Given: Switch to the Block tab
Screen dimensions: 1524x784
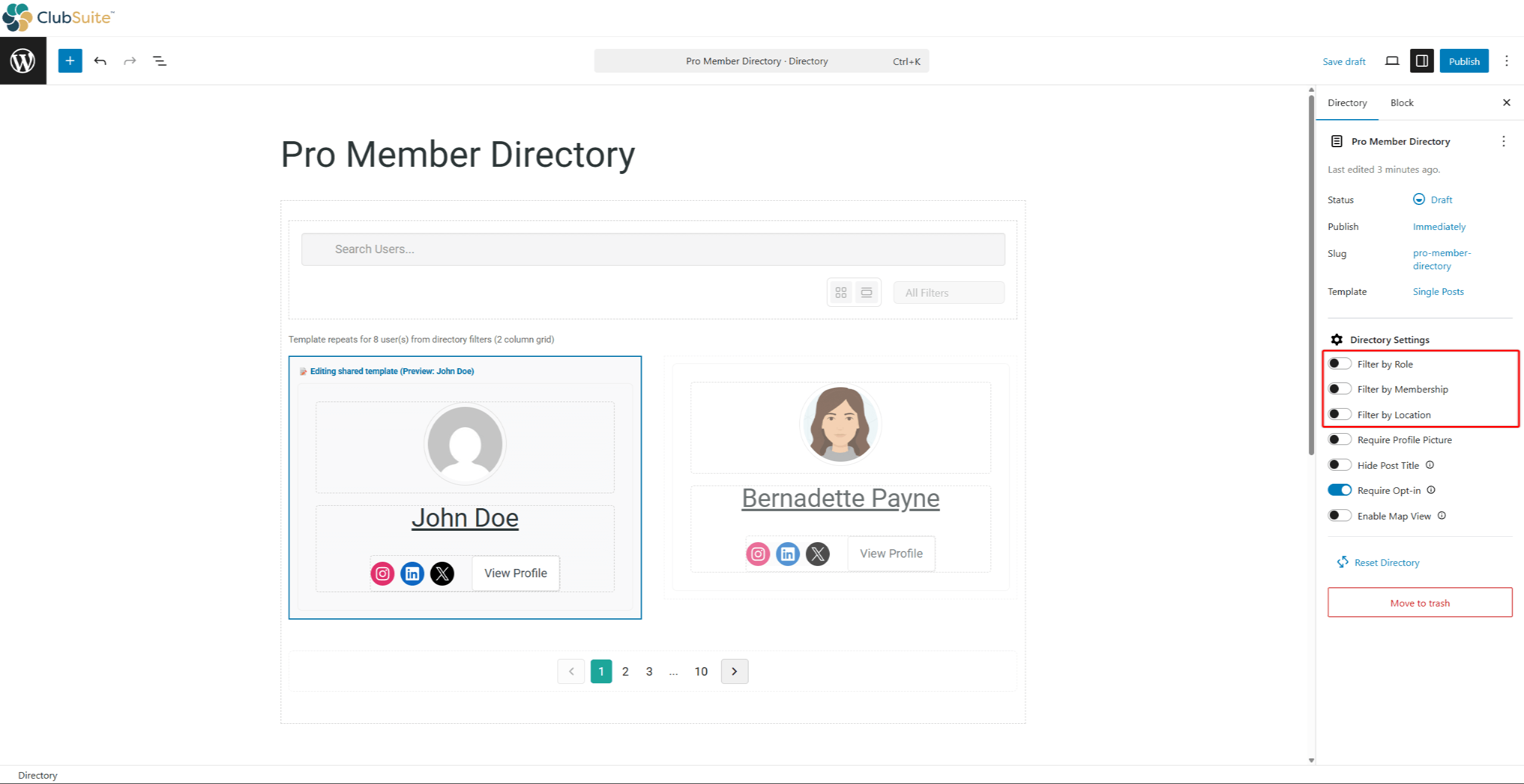Looking at the screenshot, I should click(x=1402, y=102).
